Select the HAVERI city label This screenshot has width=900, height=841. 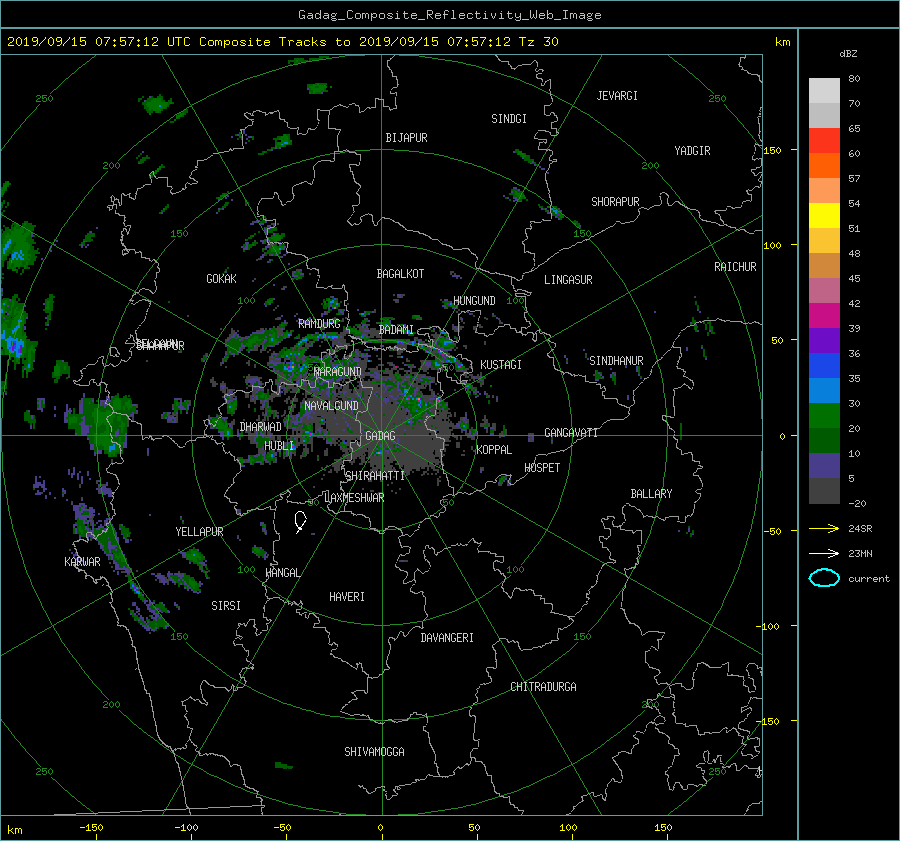coord(347,597)
